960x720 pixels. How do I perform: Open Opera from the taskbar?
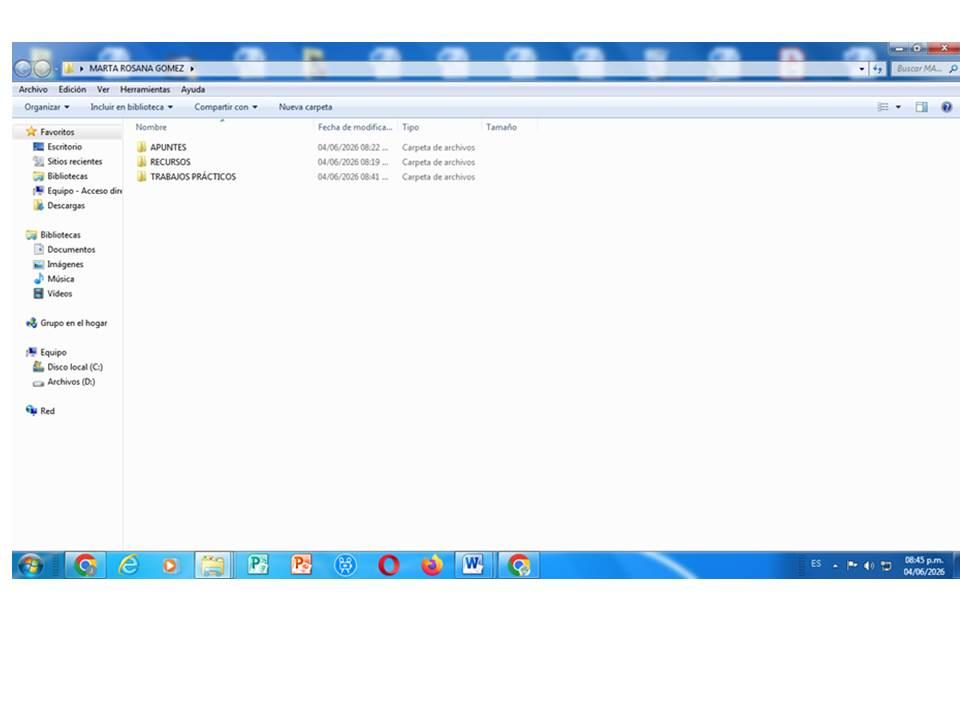pyautogui.click(x=389, y=565)
